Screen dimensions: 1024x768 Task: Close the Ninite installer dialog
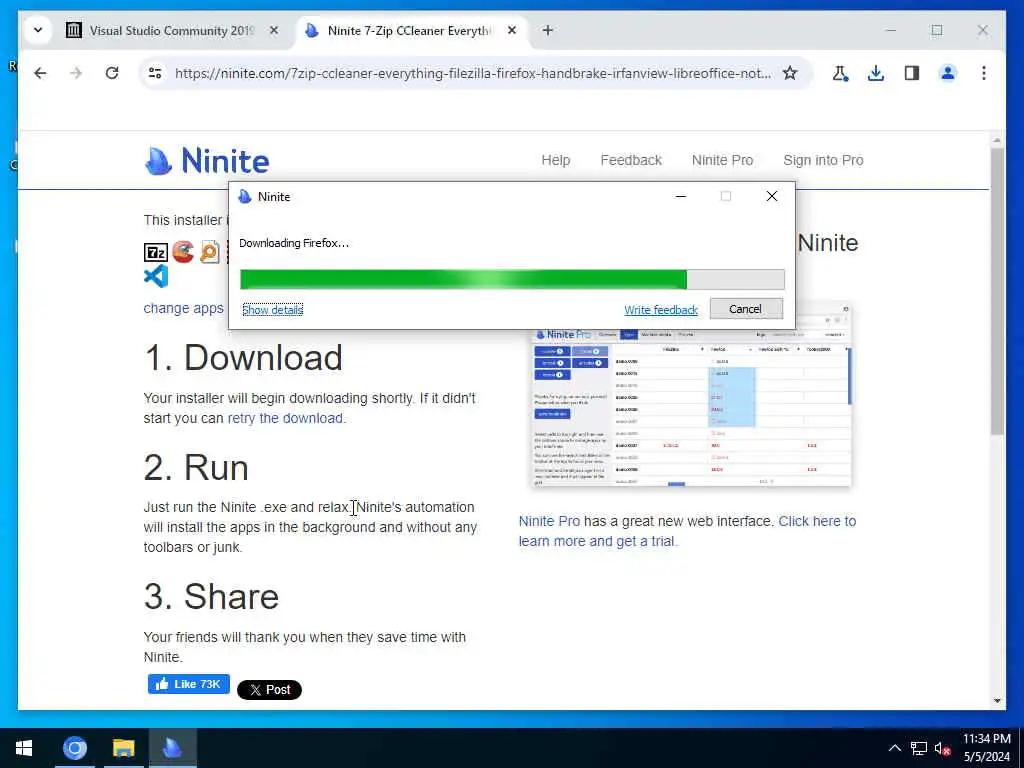[x=771, y=196]
